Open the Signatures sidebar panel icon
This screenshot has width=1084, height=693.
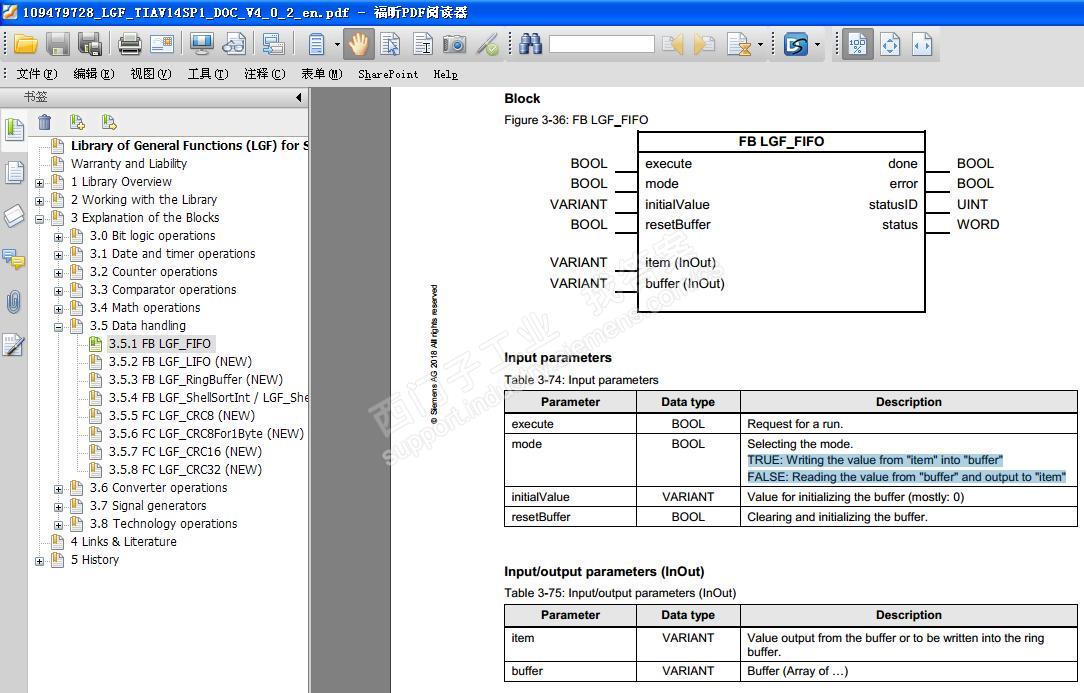click(14, 345)
